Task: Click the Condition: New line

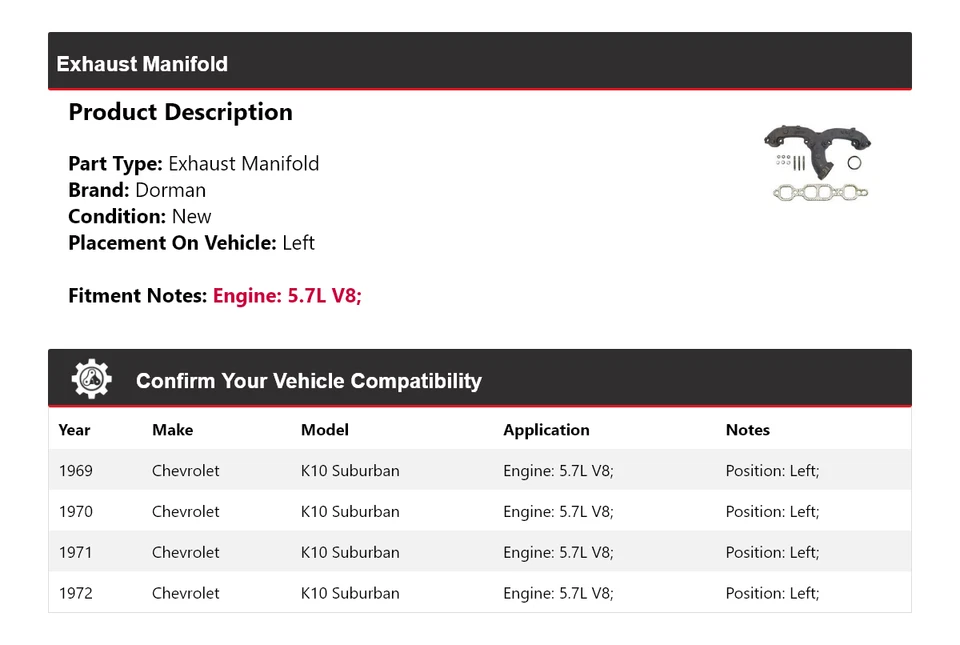Action: 140,217
